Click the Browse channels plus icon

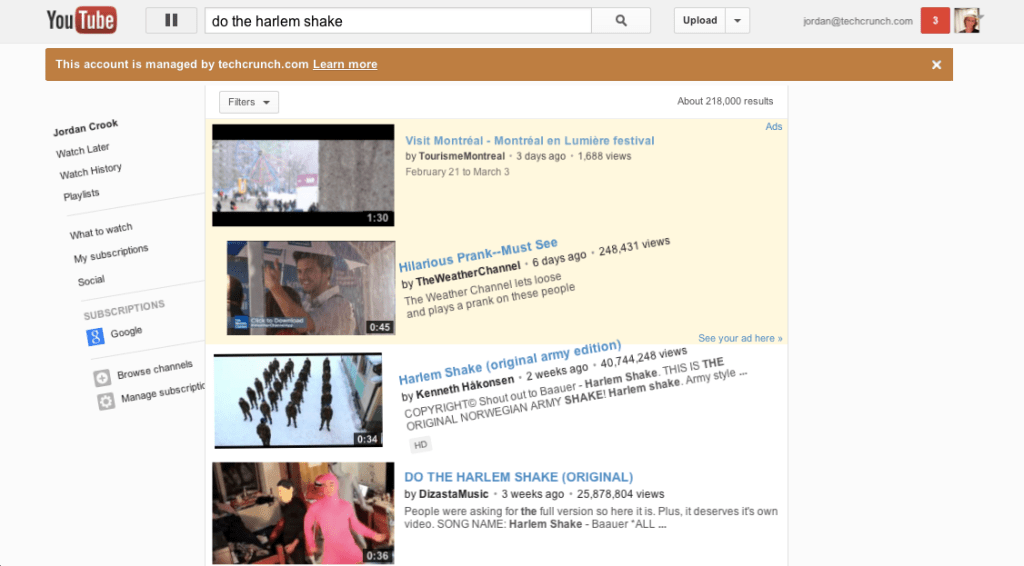point(102,378)
